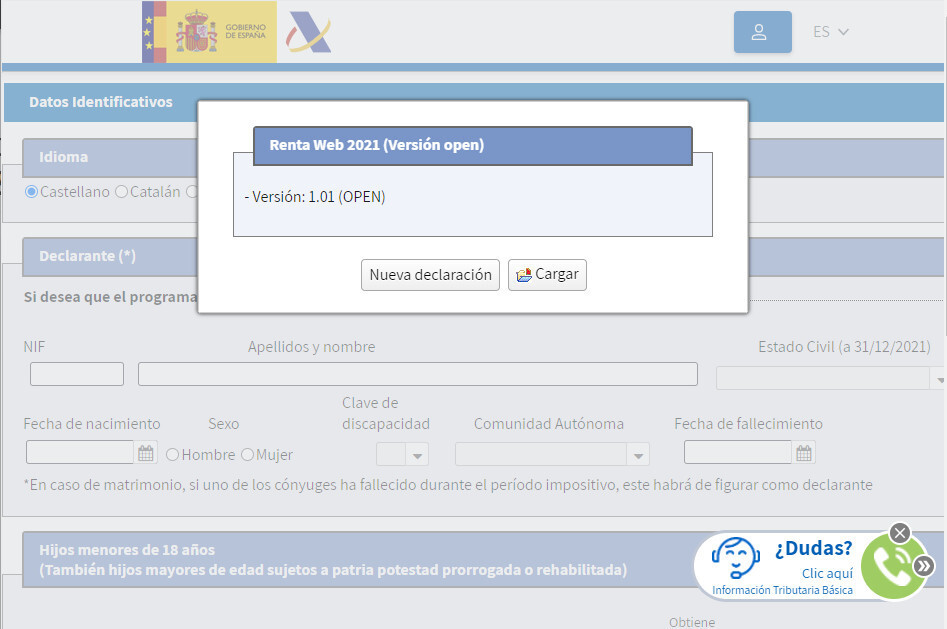This screenshot has width=947, height=629.
Task: Open the birth date calendar picker
Action: tap(146, 453)
